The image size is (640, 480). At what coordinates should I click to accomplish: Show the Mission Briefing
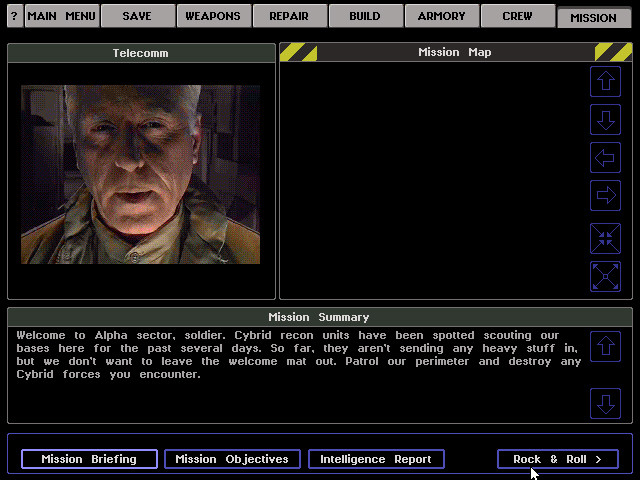tap(89, 459)
